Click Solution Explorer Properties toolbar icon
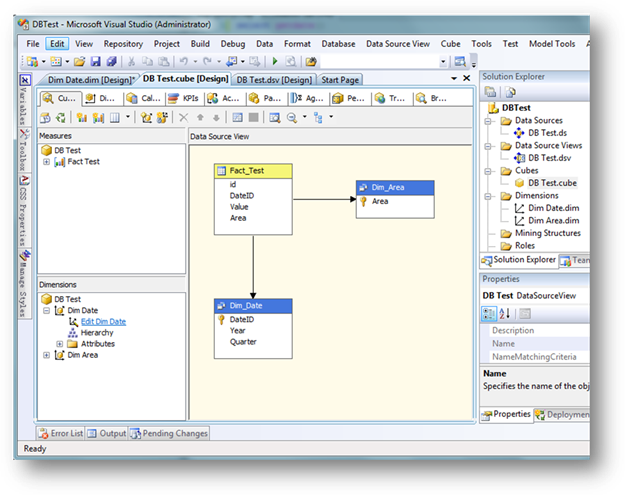Screen dimensions: 625x495 click(x=490, y=92)
